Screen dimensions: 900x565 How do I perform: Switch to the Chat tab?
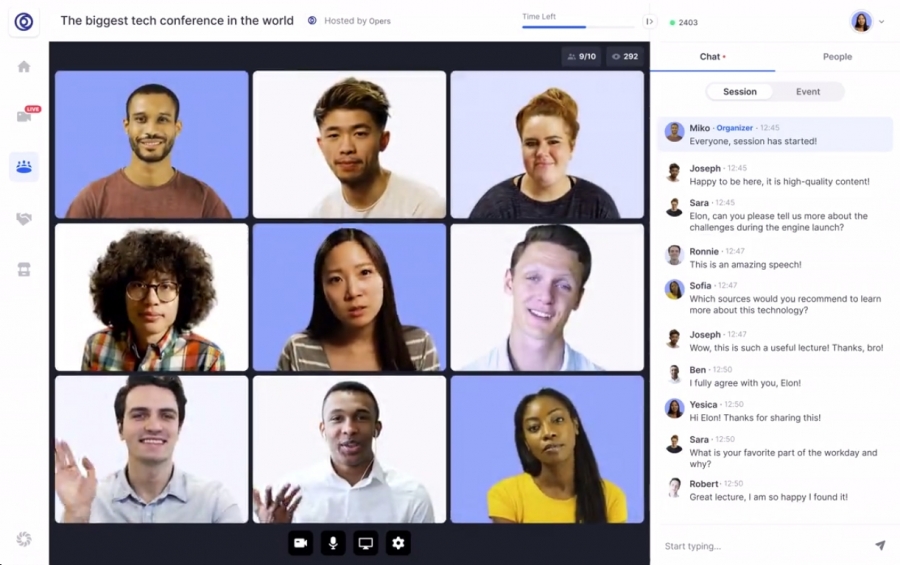[x=712, y=56]
